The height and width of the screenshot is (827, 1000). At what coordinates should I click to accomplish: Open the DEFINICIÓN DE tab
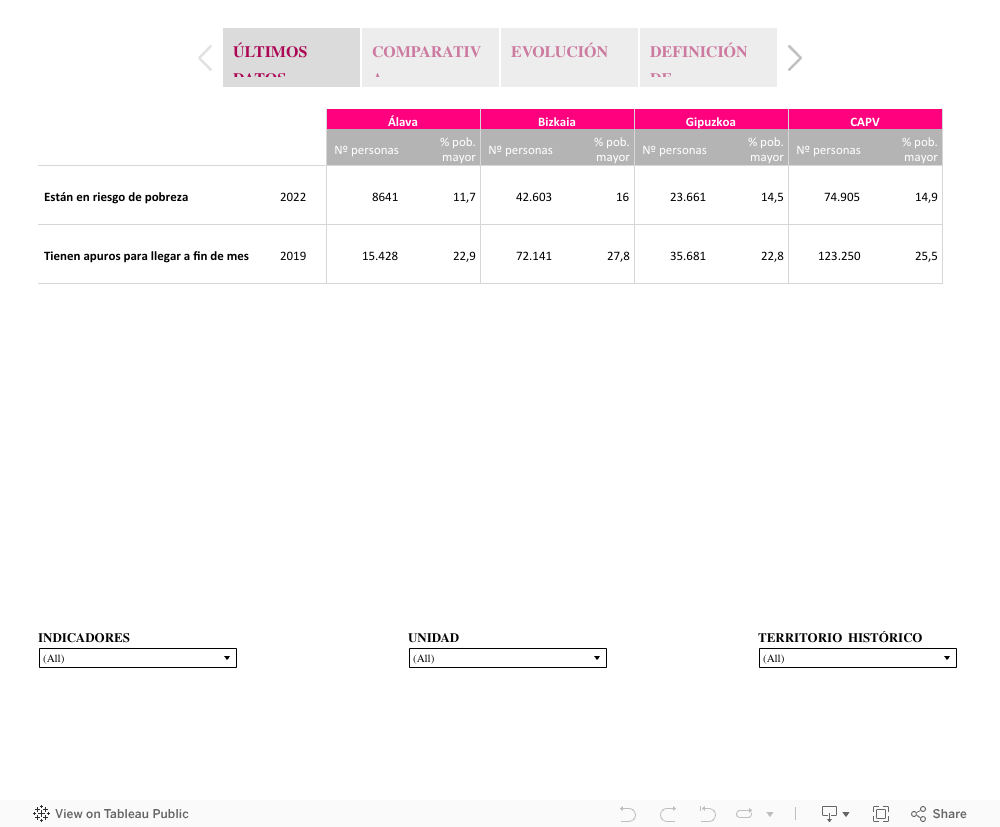(707, 58)
